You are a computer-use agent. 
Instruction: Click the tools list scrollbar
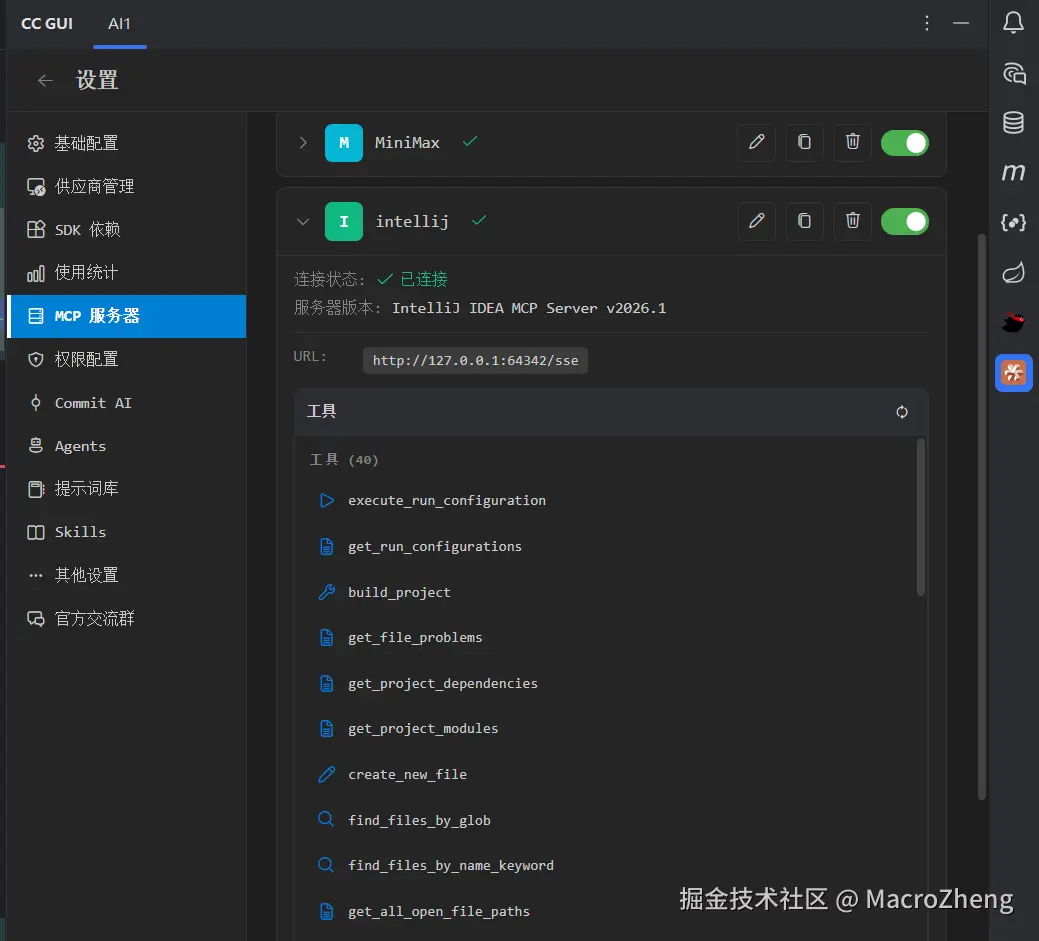pyautogui.click(x=920, y=517)
